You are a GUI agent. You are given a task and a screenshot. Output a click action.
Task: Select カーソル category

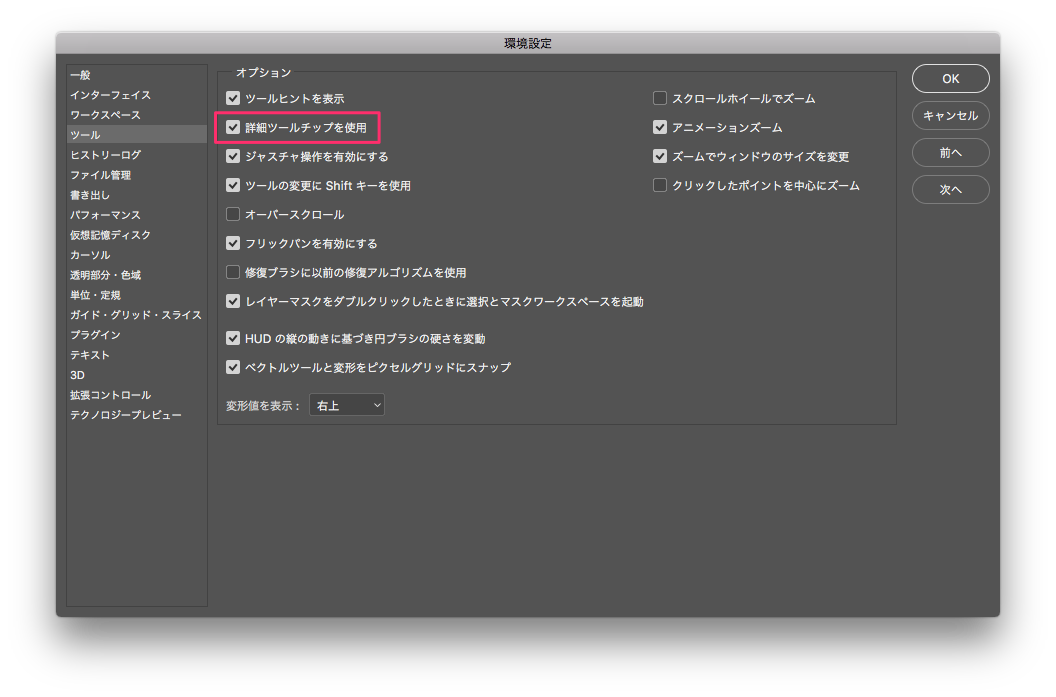click(137, 255)
